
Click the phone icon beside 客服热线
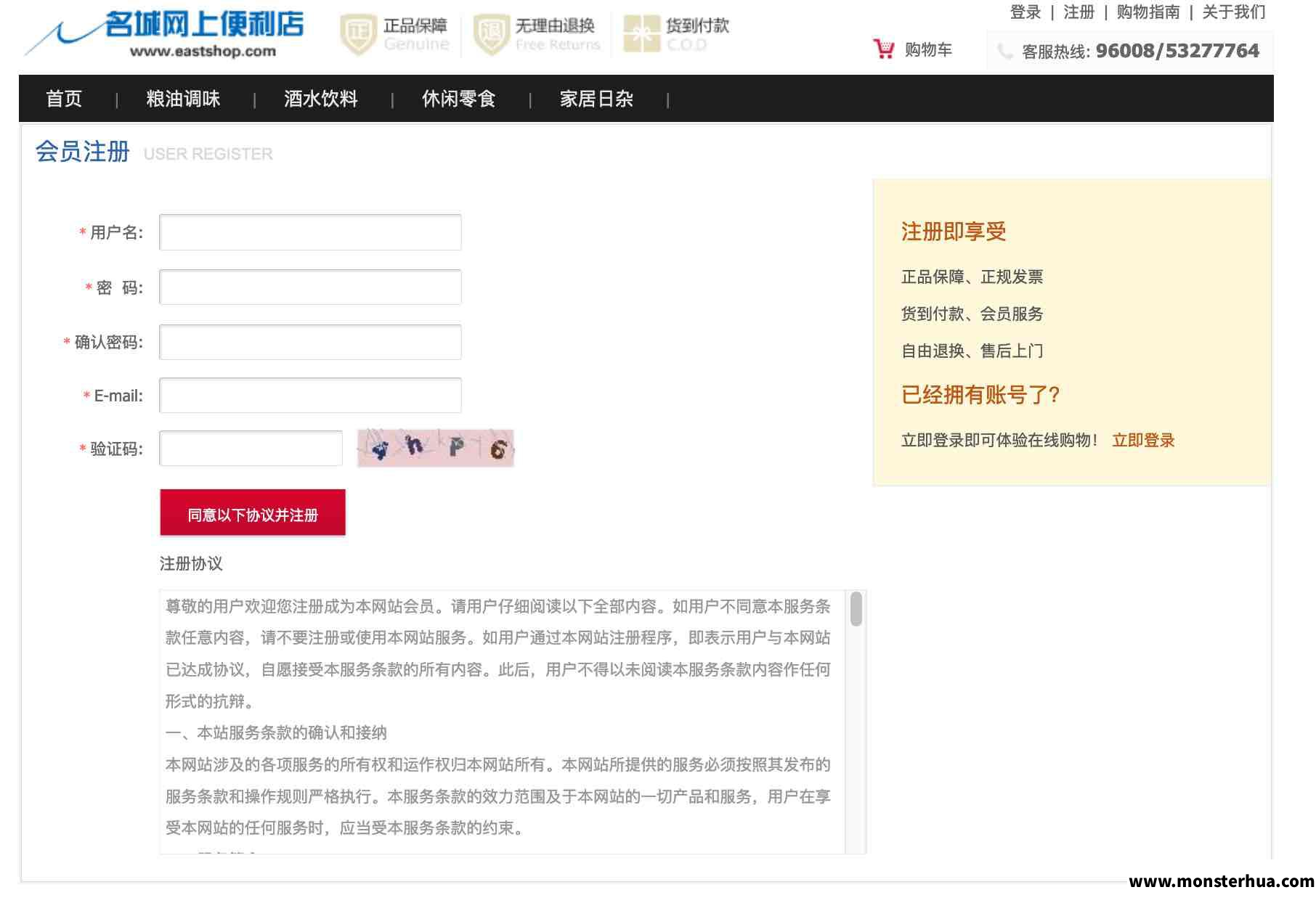pos(1005,52)
